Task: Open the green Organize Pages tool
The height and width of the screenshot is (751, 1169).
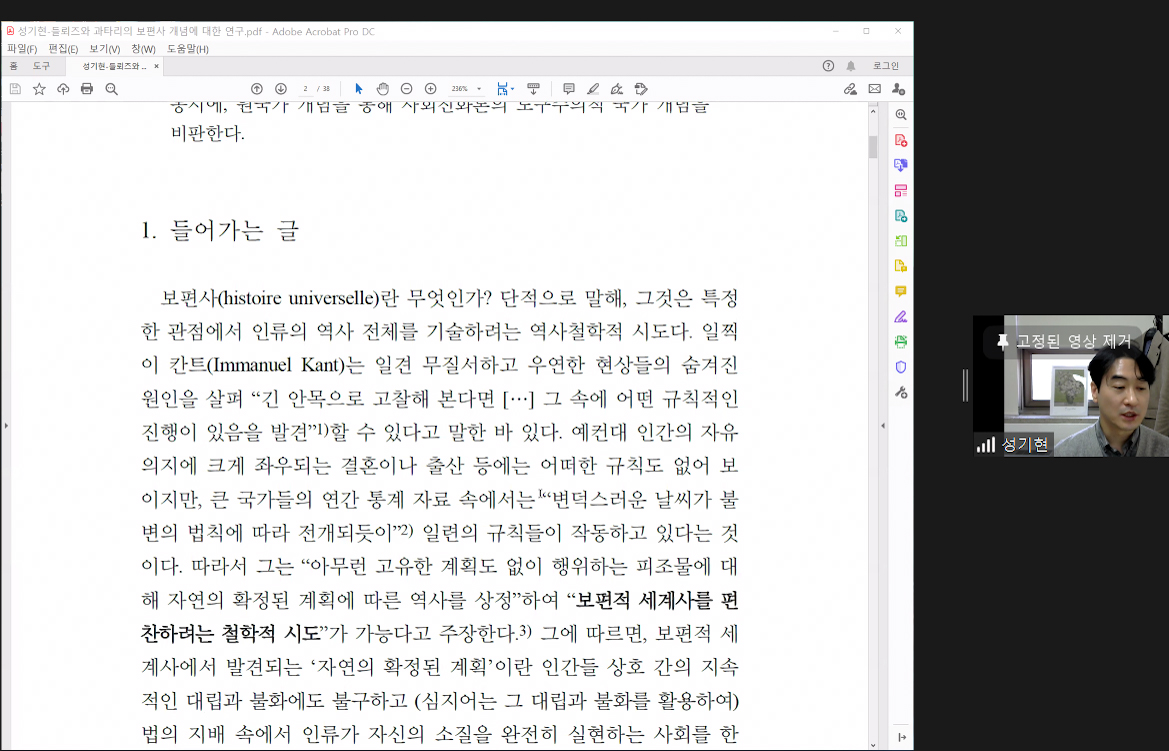Action: (901, 241)
